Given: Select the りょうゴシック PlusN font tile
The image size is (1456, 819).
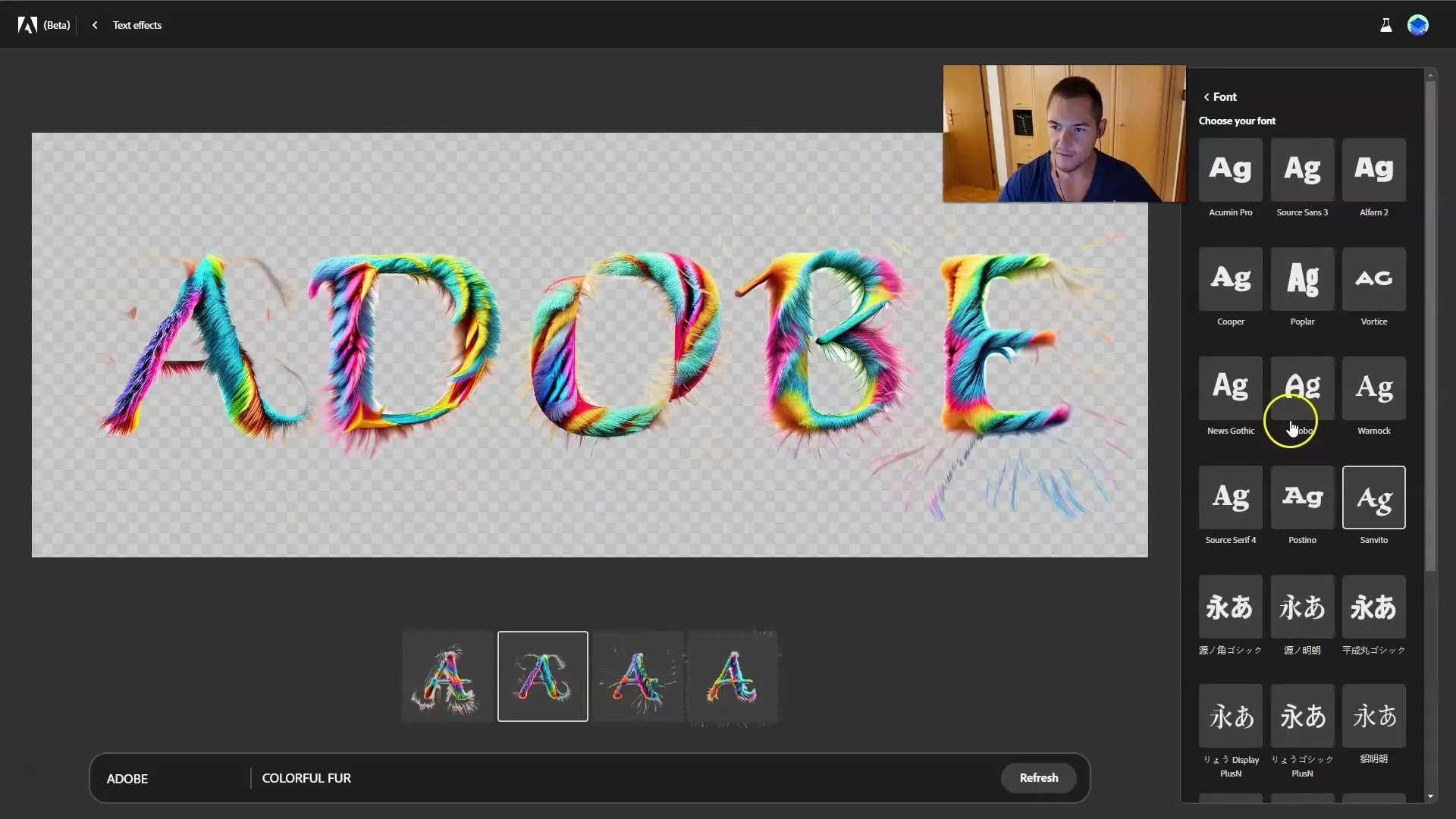Looking at the screenshot, I should click(x=1302, y=715).
